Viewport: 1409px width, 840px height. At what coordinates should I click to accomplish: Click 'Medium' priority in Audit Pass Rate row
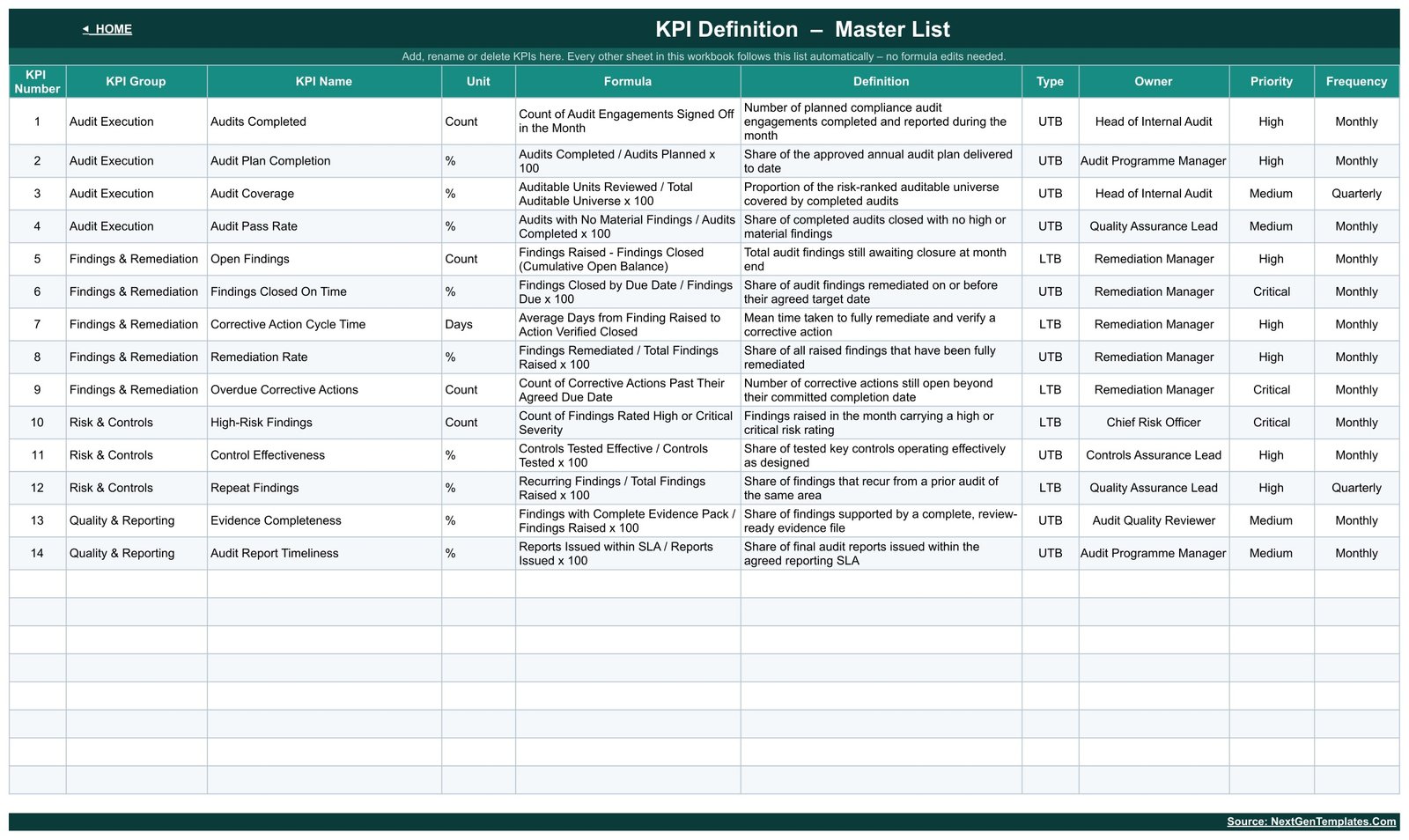[1272, 226]
